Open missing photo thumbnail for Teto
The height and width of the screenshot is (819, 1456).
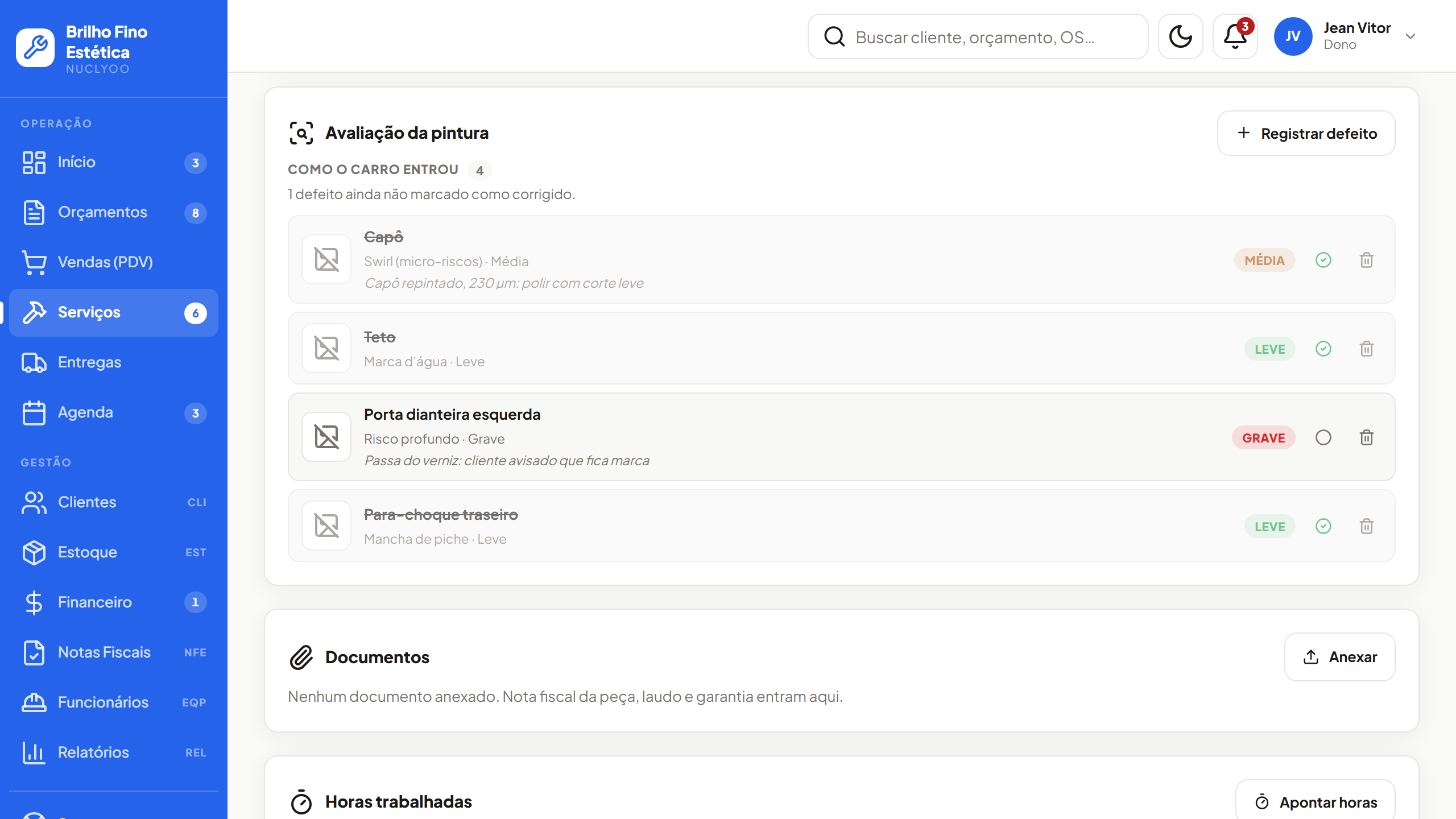click(326, 348)
